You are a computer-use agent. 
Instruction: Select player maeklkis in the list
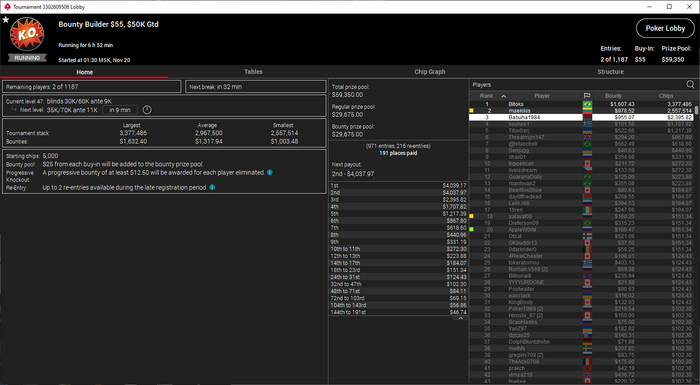tap(581, 110)
